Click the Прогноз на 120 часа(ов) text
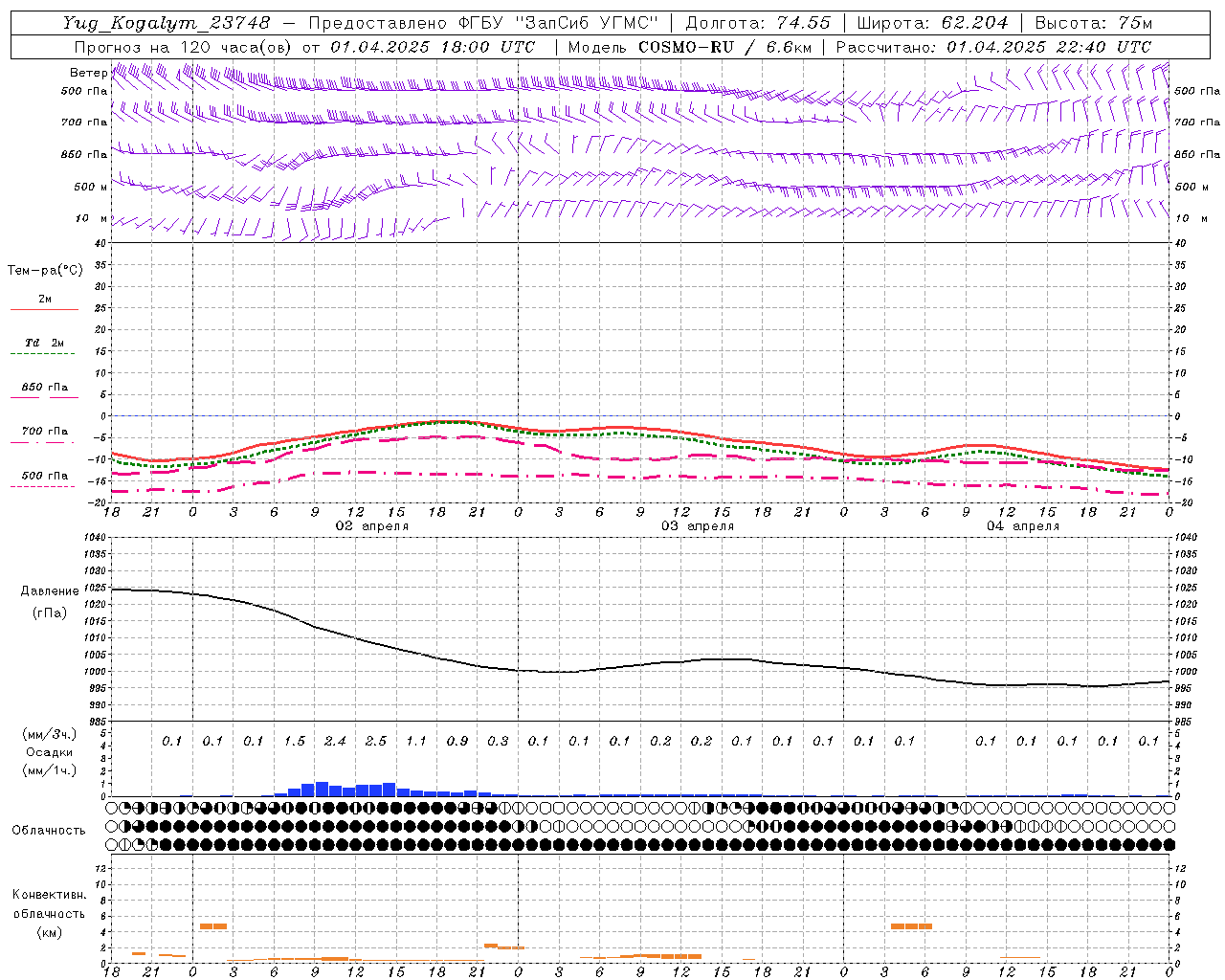The image size is (1225, 980). pos(184,47)
